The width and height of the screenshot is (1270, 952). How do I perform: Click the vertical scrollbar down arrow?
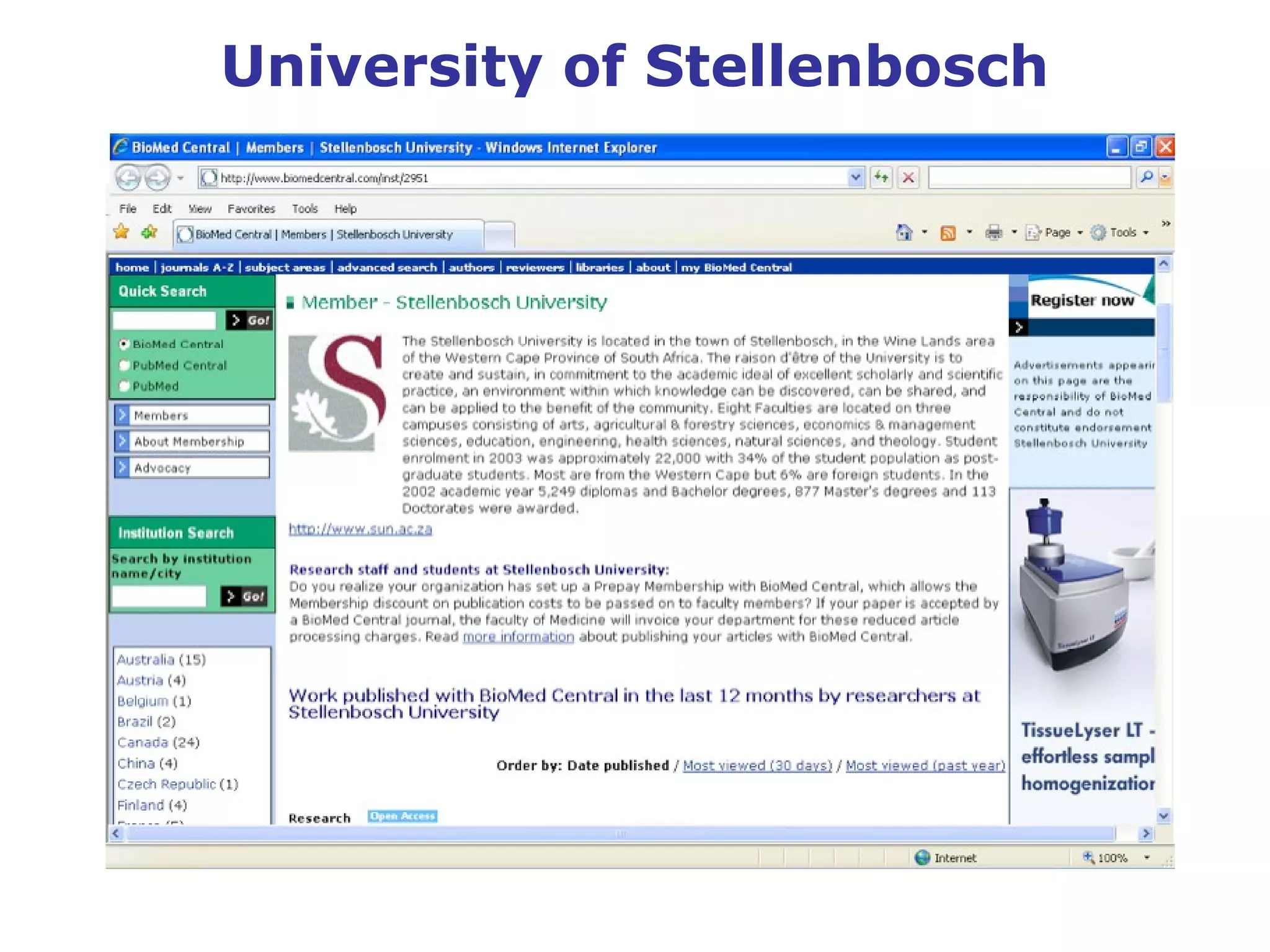pyautogui.click(x=1164, y=816)
